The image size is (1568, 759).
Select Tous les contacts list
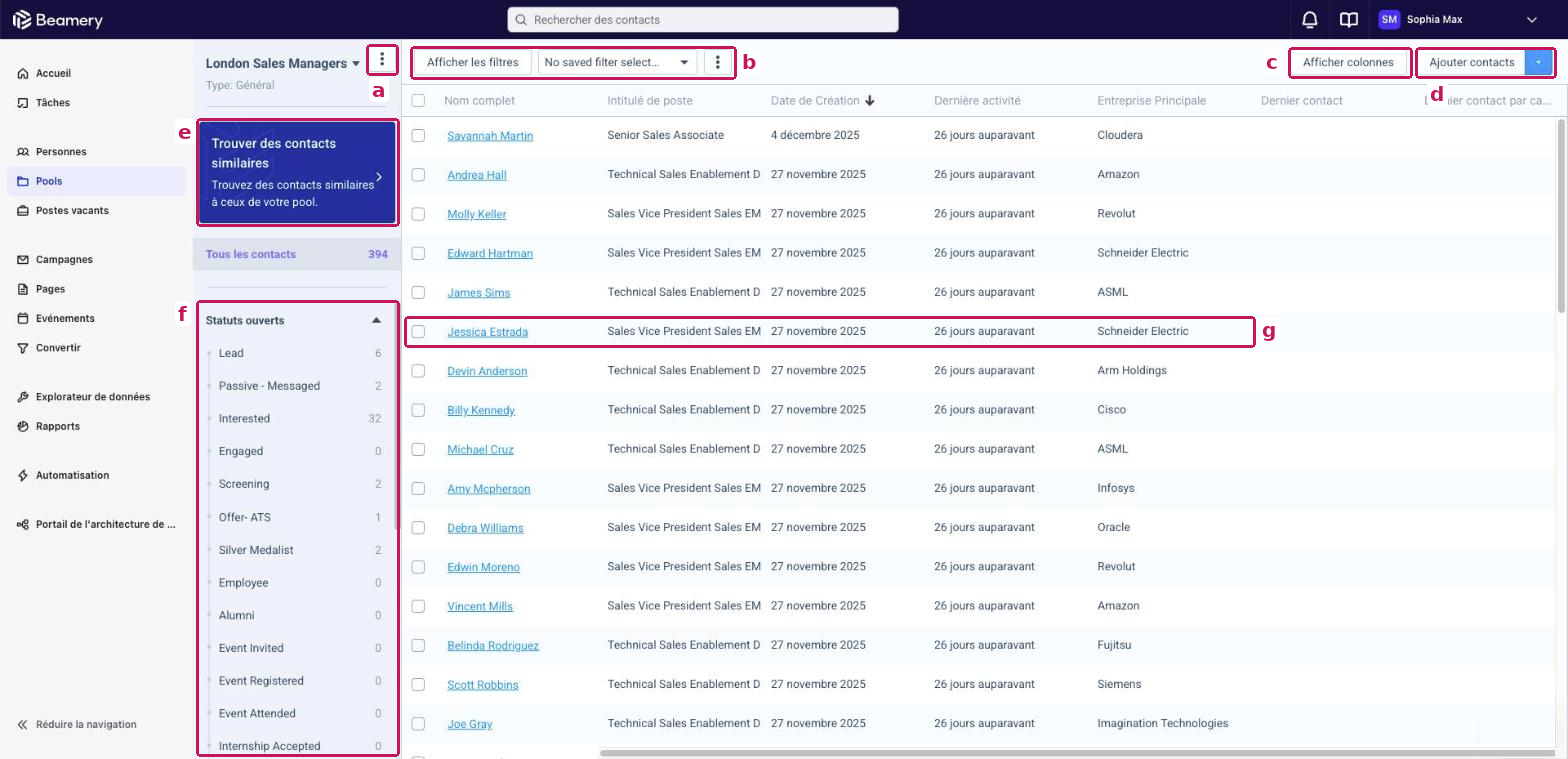pyautogui.click(x=296, y=254)
